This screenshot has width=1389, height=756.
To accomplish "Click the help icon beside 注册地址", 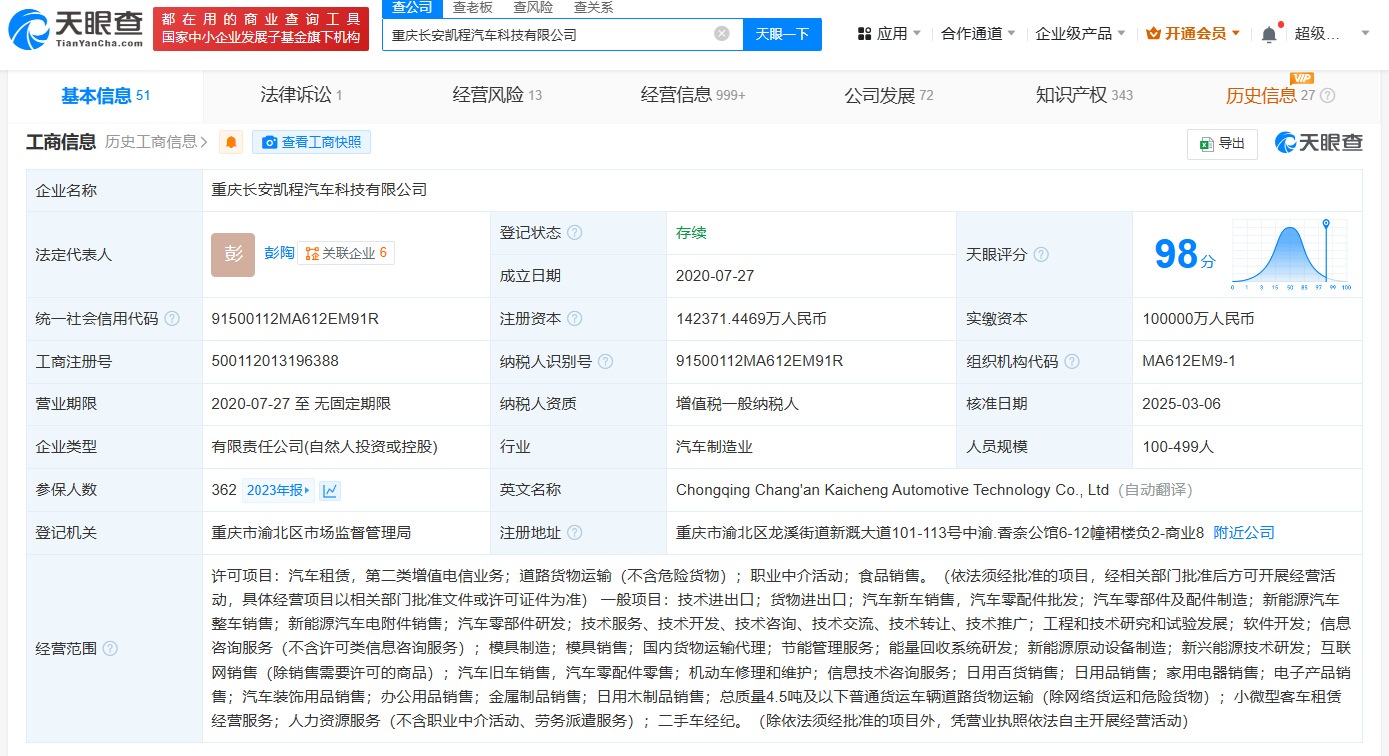I will [575, 533].
